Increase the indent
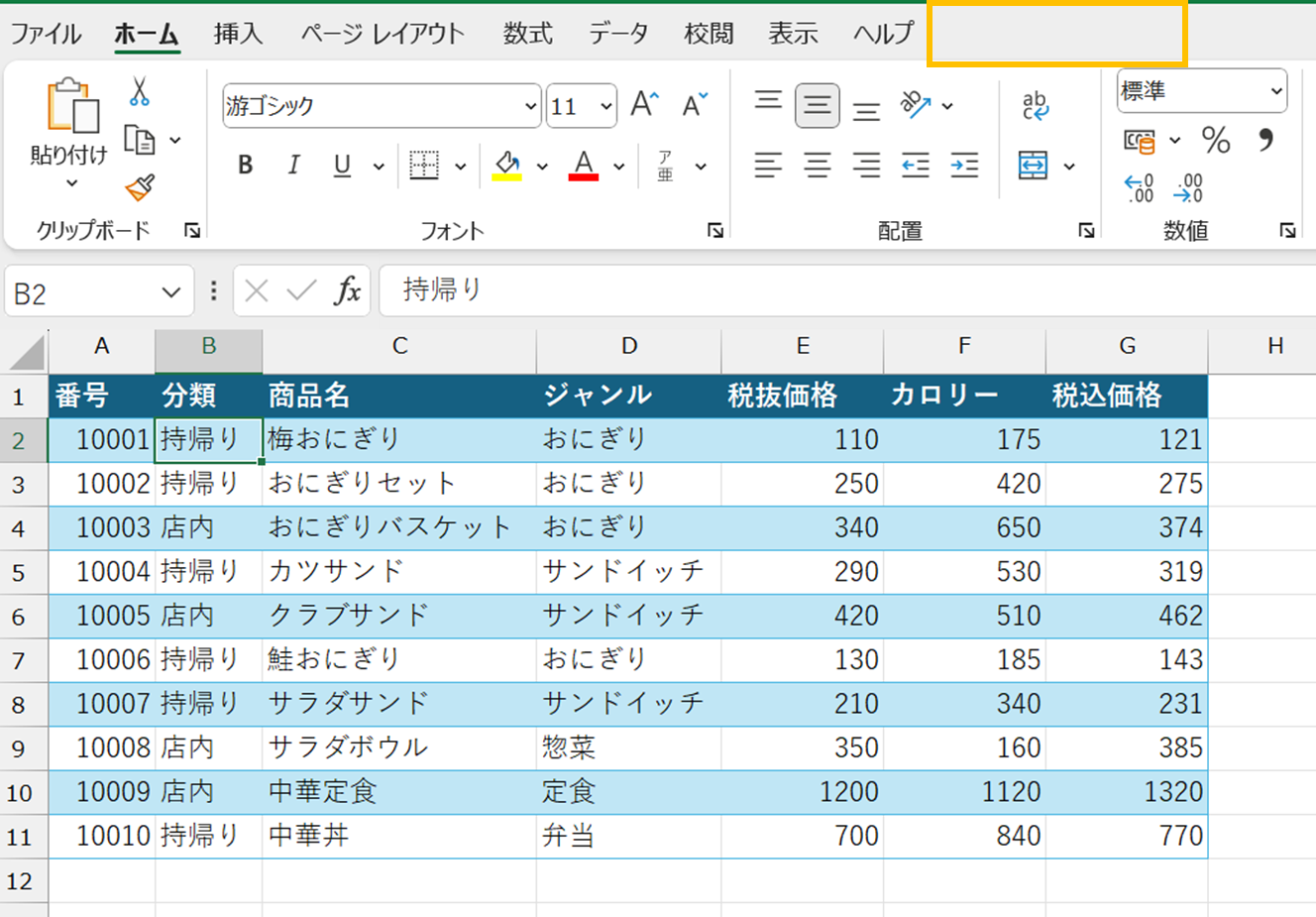The width and height of the screenshot is (1316, 917). coord(964,165)
